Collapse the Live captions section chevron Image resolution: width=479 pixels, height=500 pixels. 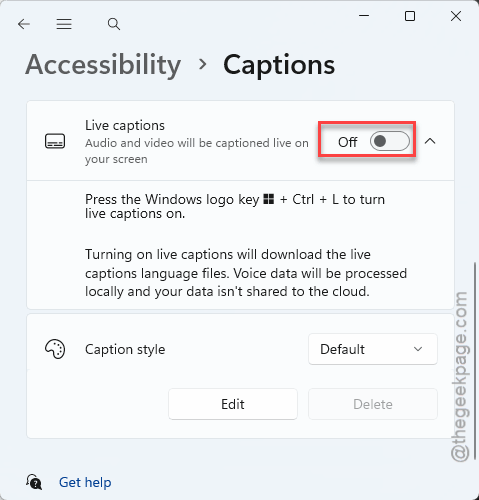pos(430,141)
